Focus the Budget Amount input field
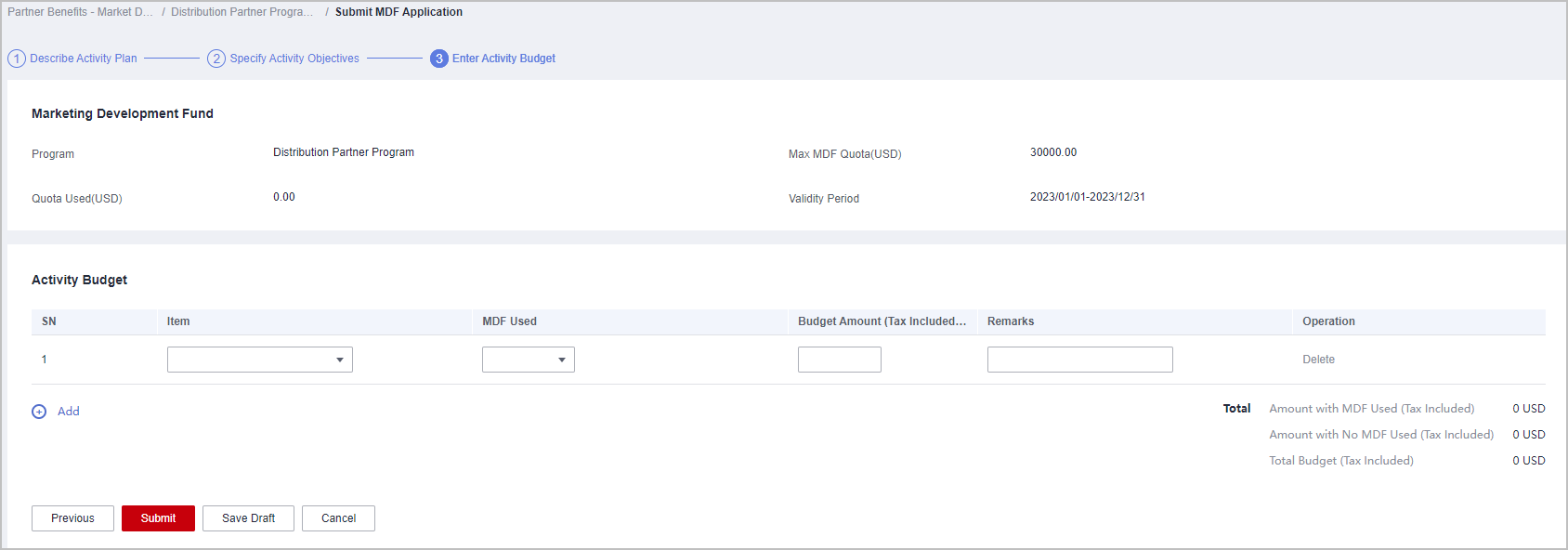This screenshot has height=550, width=1568. (839, 360)
